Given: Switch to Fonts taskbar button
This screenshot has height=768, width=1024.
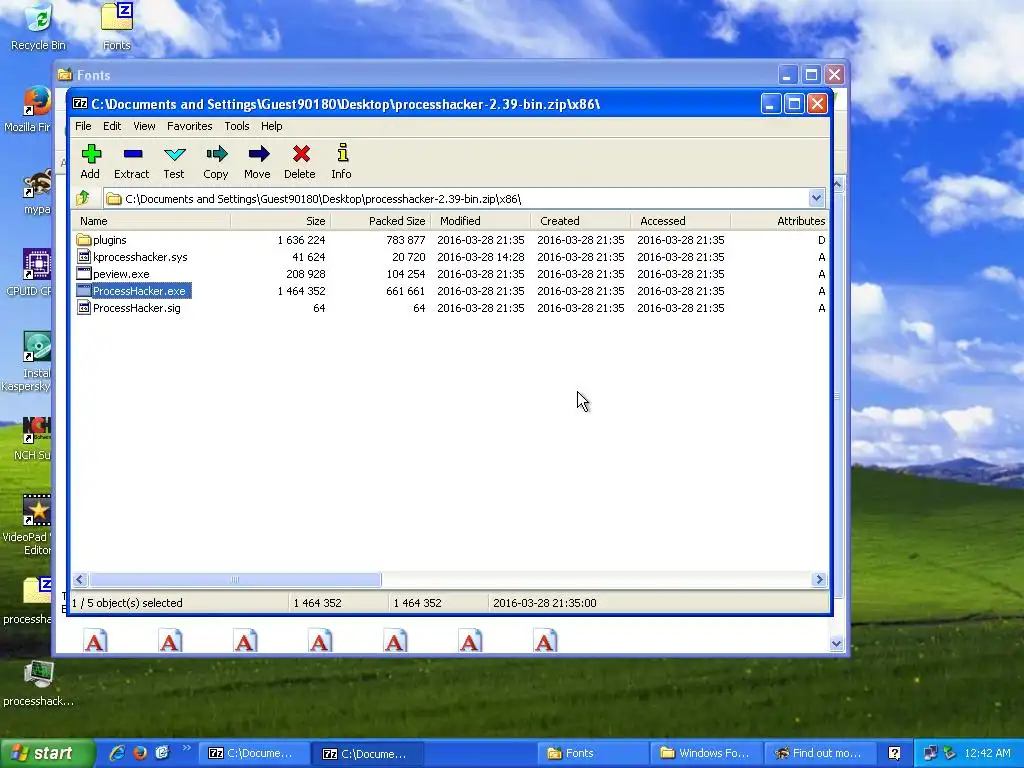Looking at the screenshot, I should pos(592,753).
